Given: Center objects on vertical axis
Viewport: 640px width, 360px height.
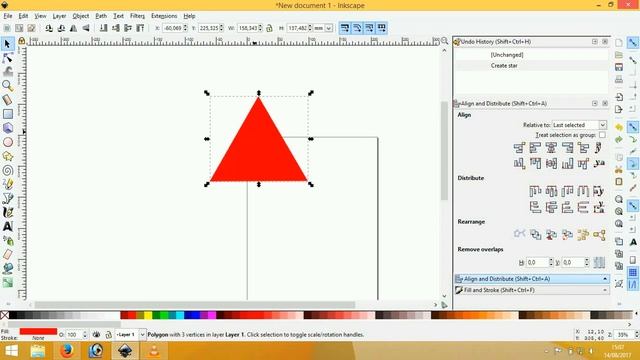Looking at the screenshot, I should pos(551,148).
